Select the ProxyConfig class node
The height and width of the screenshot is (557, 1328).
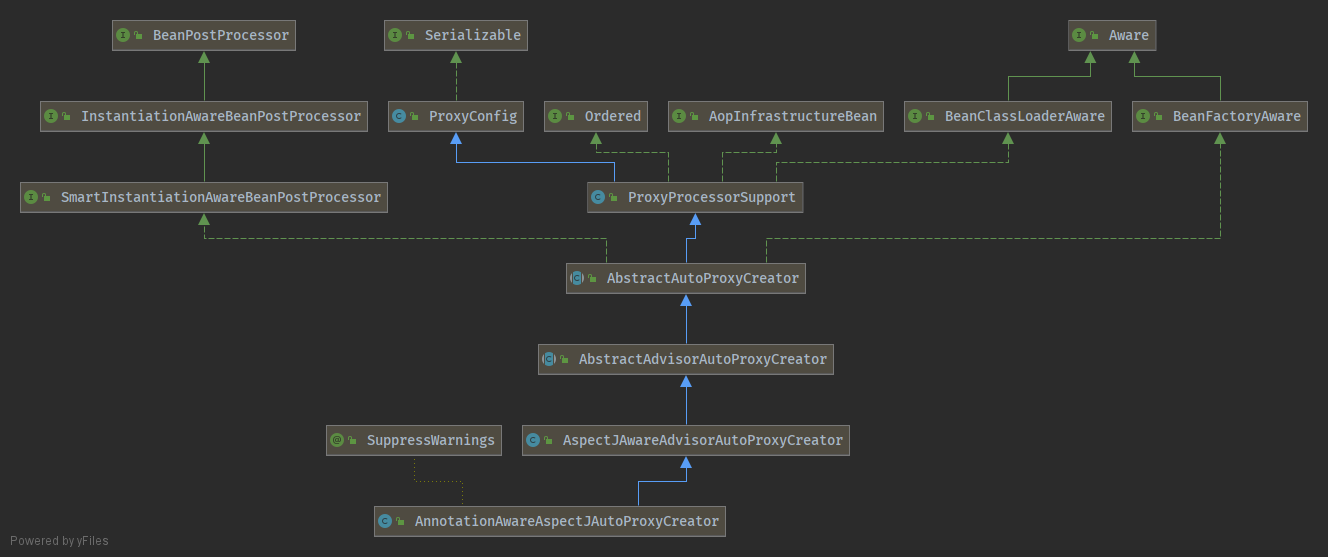coord(457,116)
